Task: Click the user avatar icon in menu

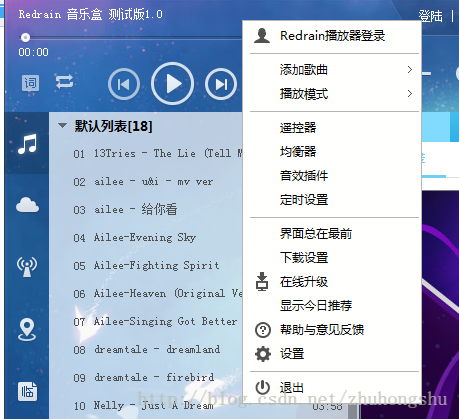Action: click(262, 36)
